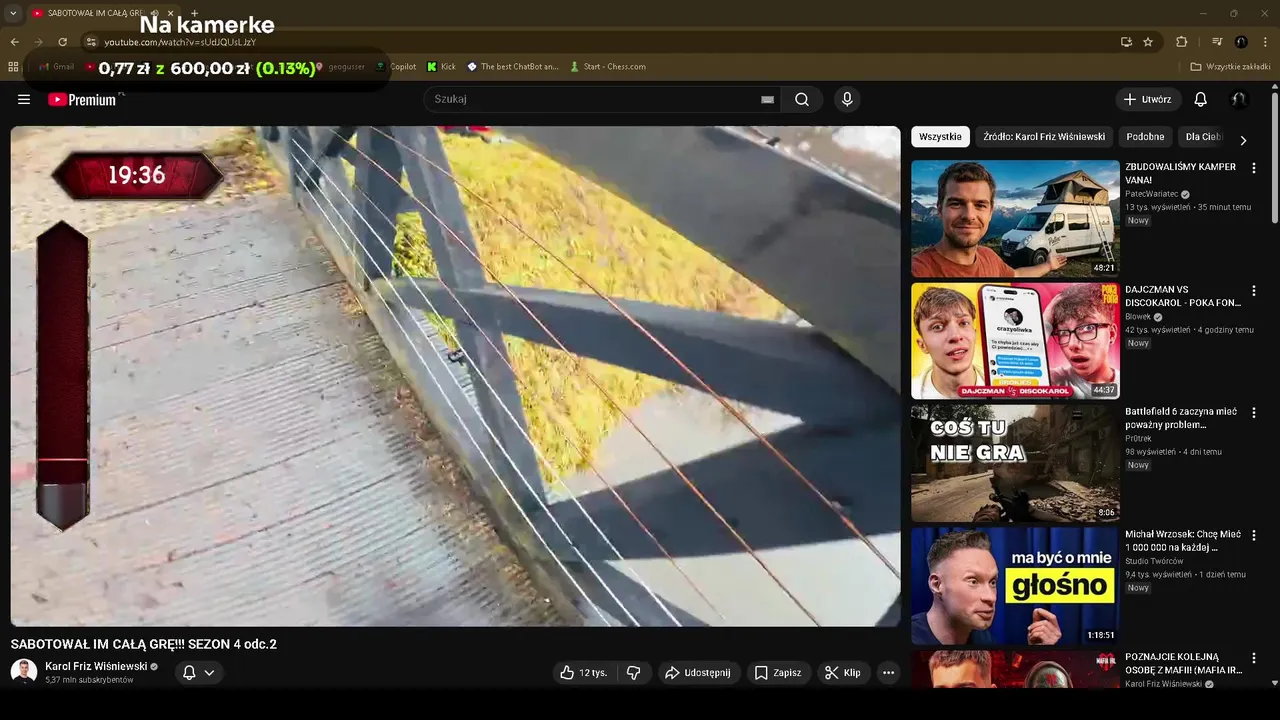Expand the tab search dropdown arrow
This screenshot has height=720, width=1280.
13,13
